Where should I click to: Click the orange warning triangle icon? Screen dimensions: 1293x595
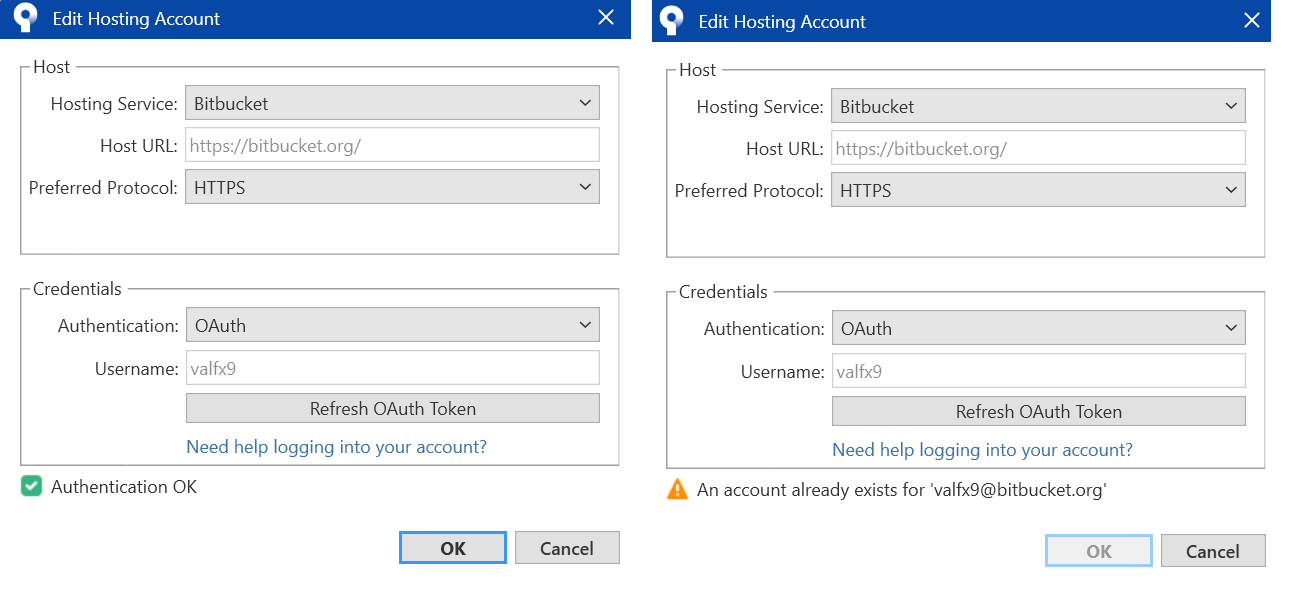(677, 490)
